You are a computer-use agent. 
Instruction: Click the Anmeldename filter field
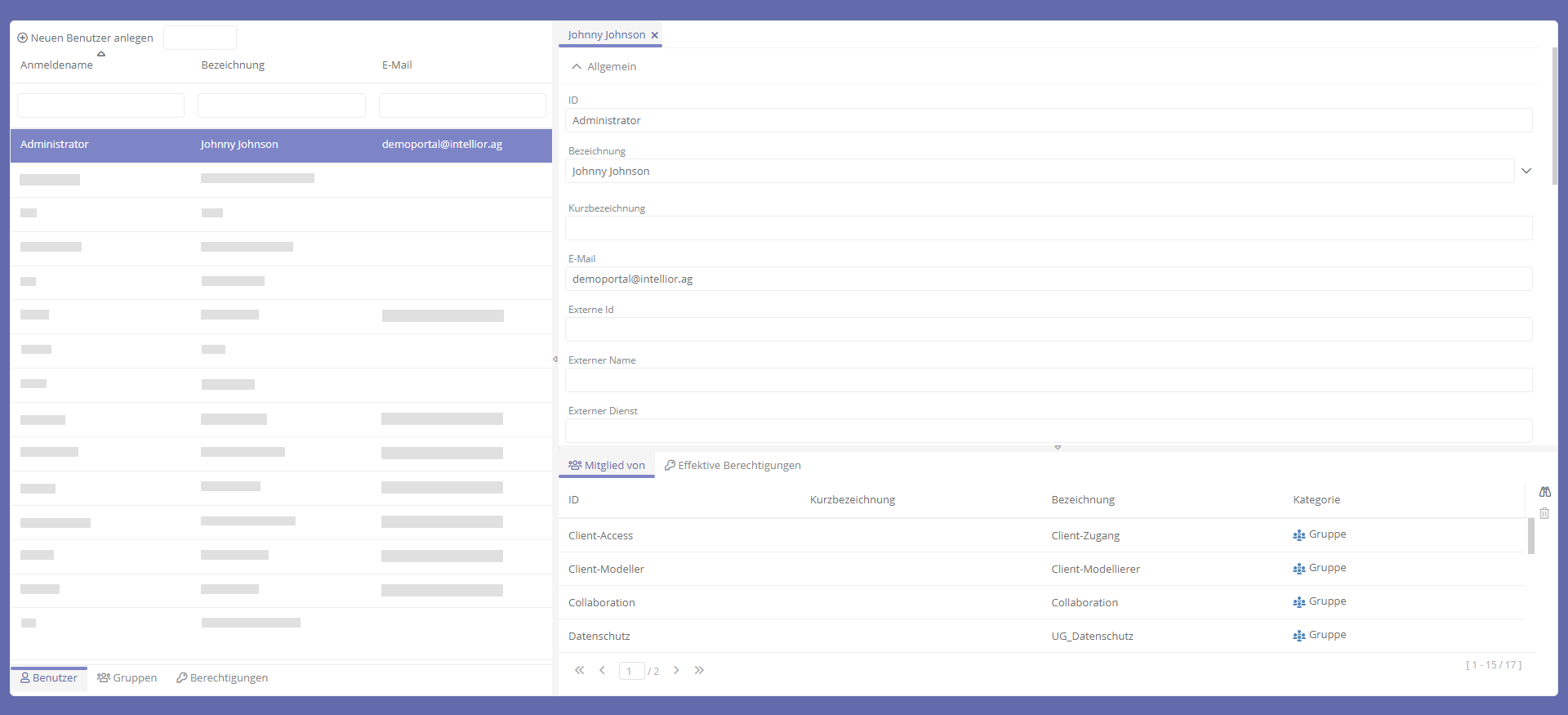pos(100,105)
